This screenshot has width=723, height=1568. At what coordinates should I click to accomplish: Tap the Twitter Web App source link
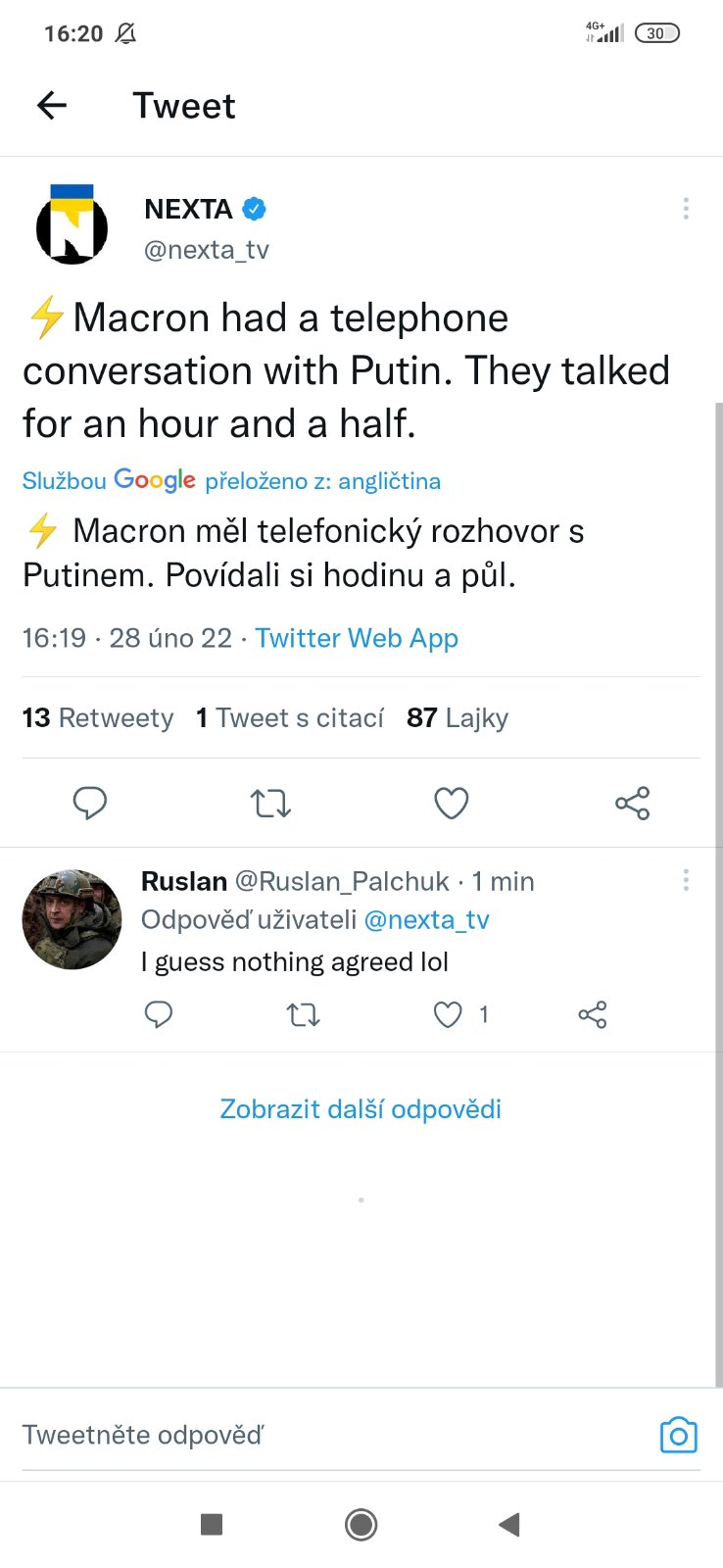pyautogui.click(x=357, y=638)
